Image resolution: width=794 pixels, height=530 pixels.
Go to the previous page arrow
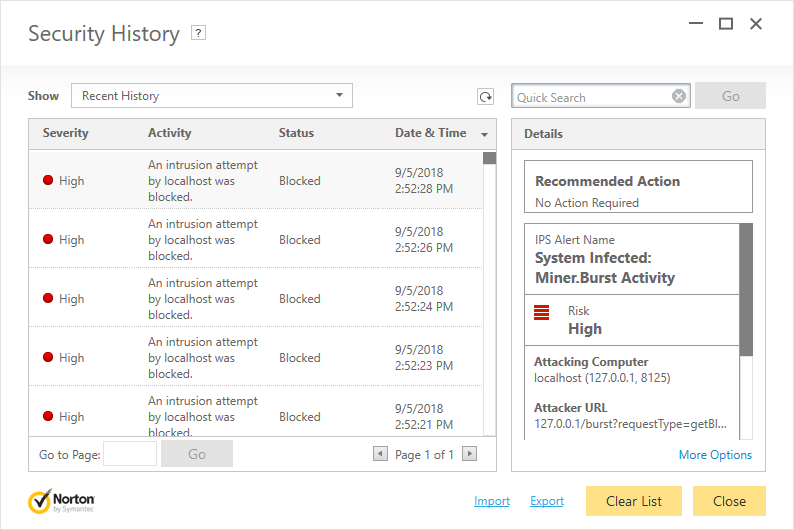click(x=380, y=454)
